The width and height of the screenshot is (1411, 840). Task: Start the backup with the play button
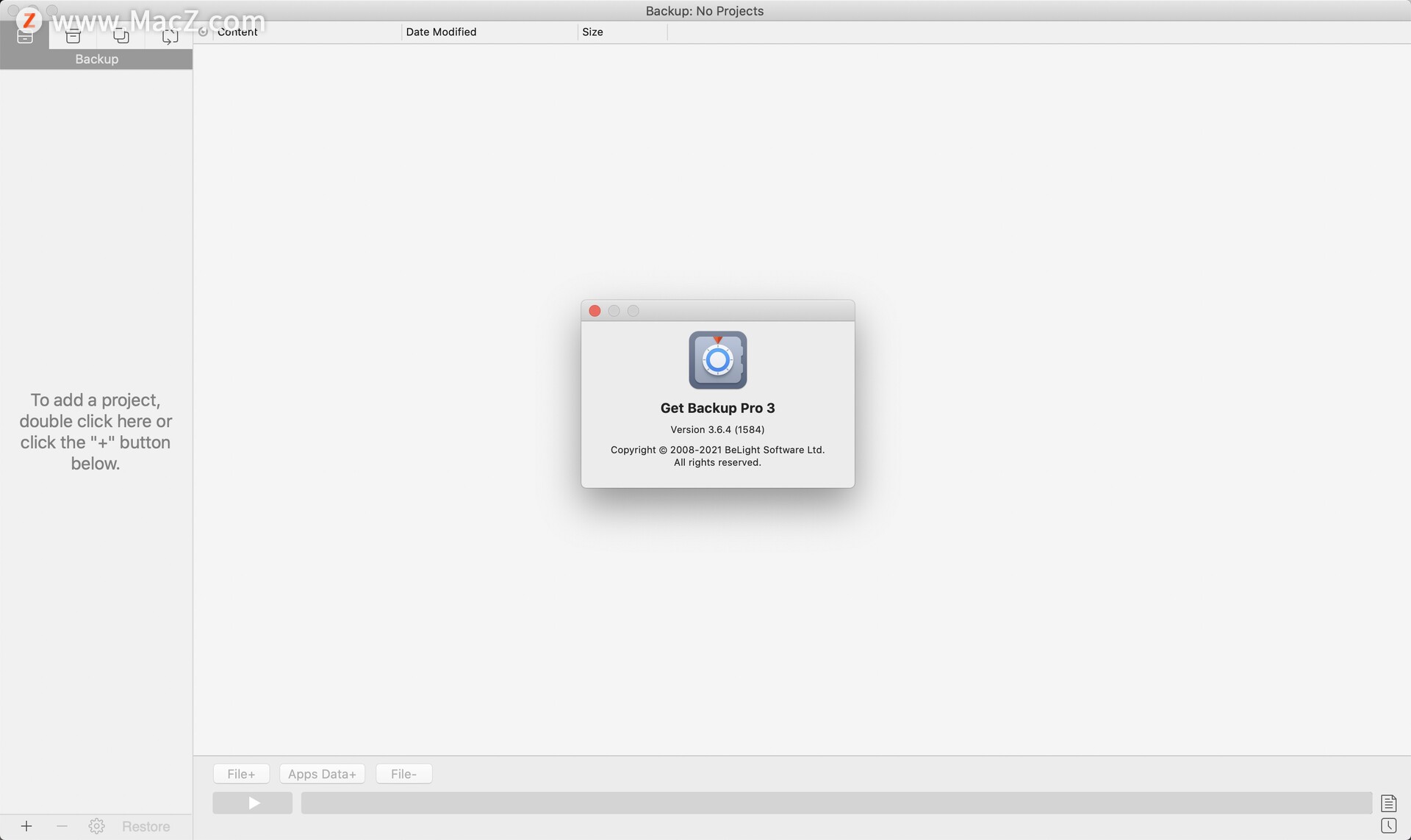click(x=252, y=803)
